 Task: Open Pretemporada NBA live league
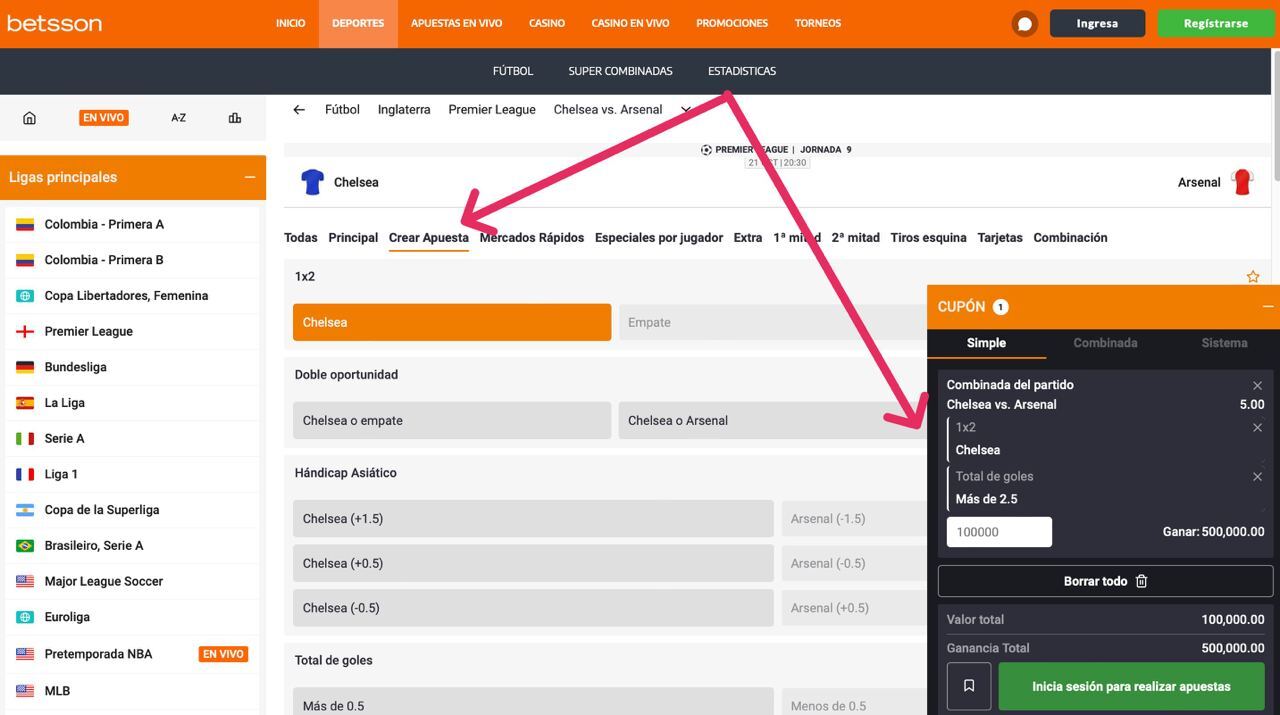pyautogui.click(x=132, y=654)
